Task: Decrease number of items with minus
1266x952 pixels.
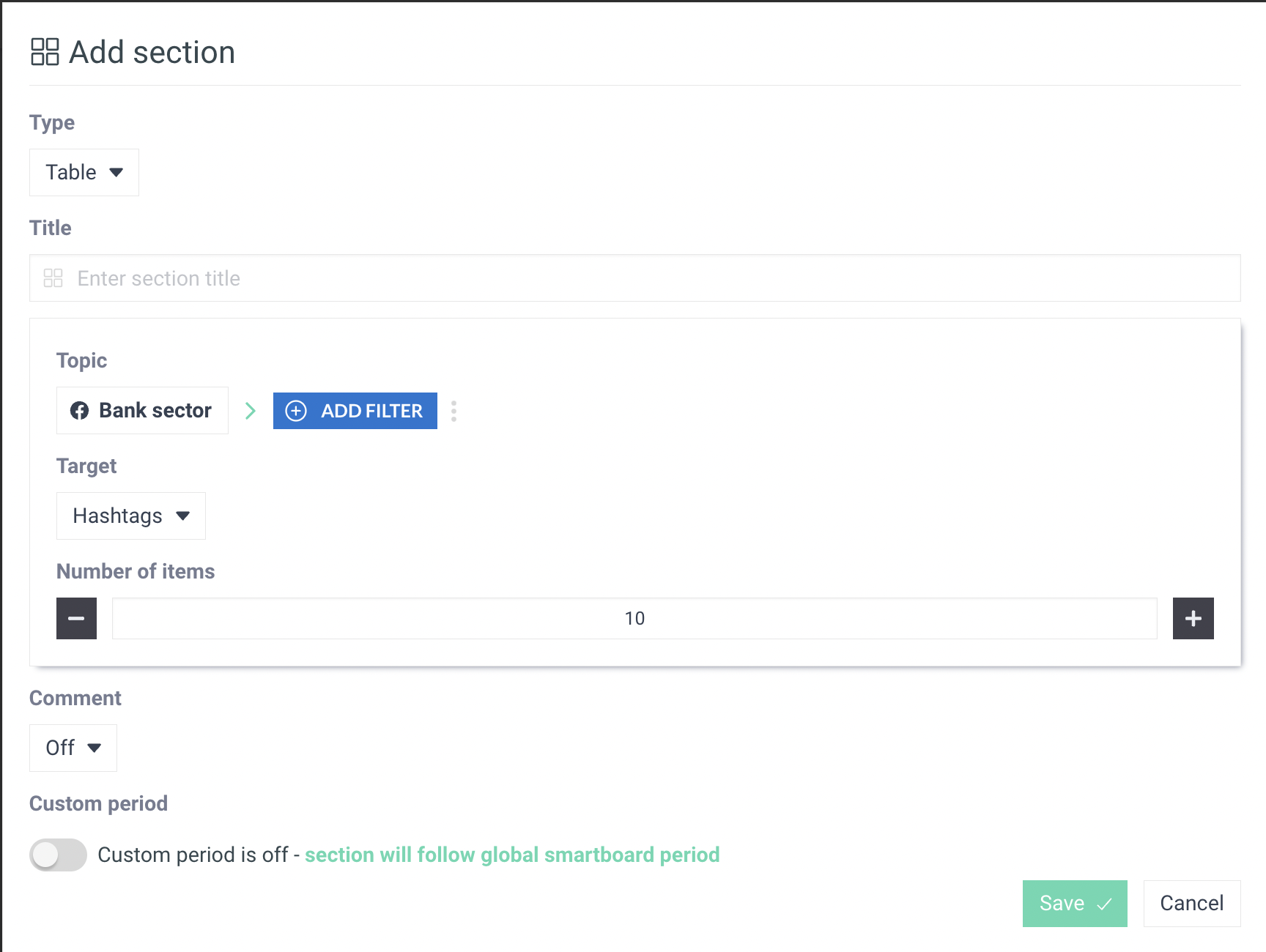Action: click(76, 618)
